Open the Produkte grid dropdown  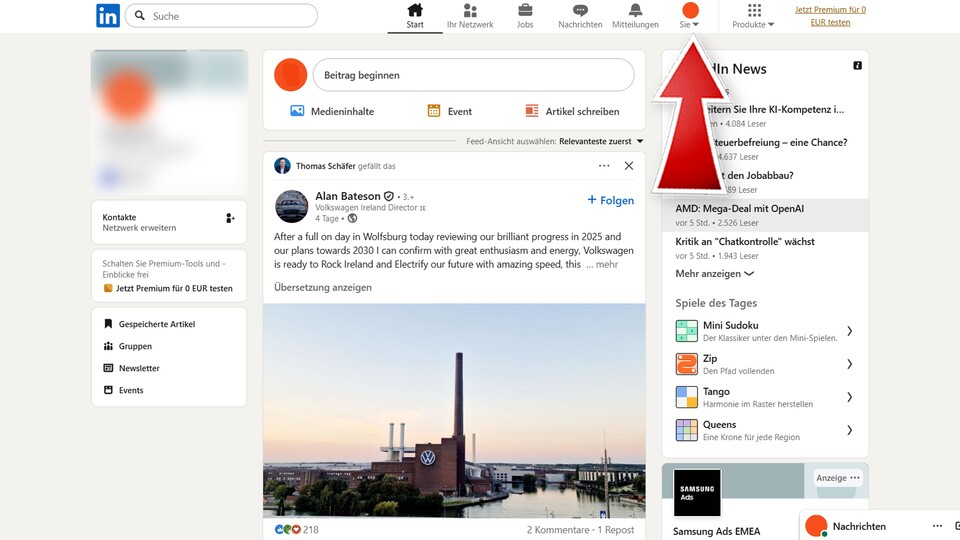(x=754, y=16)
